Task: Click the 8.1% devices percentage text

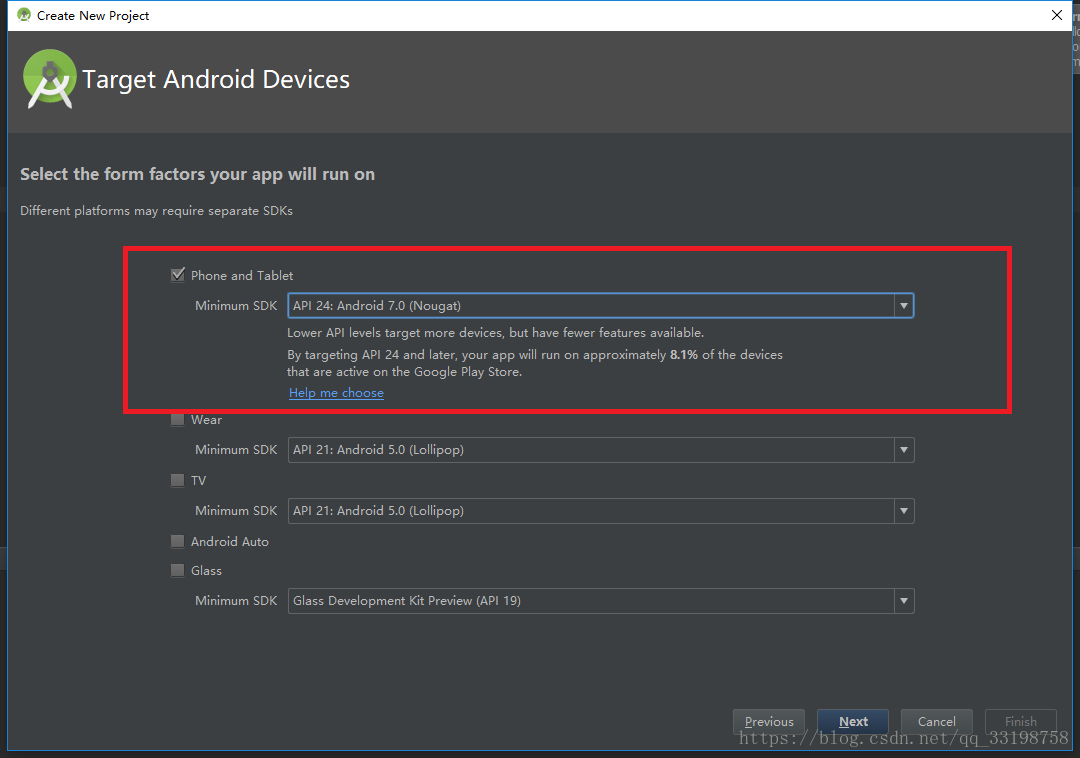Action: 684,355
